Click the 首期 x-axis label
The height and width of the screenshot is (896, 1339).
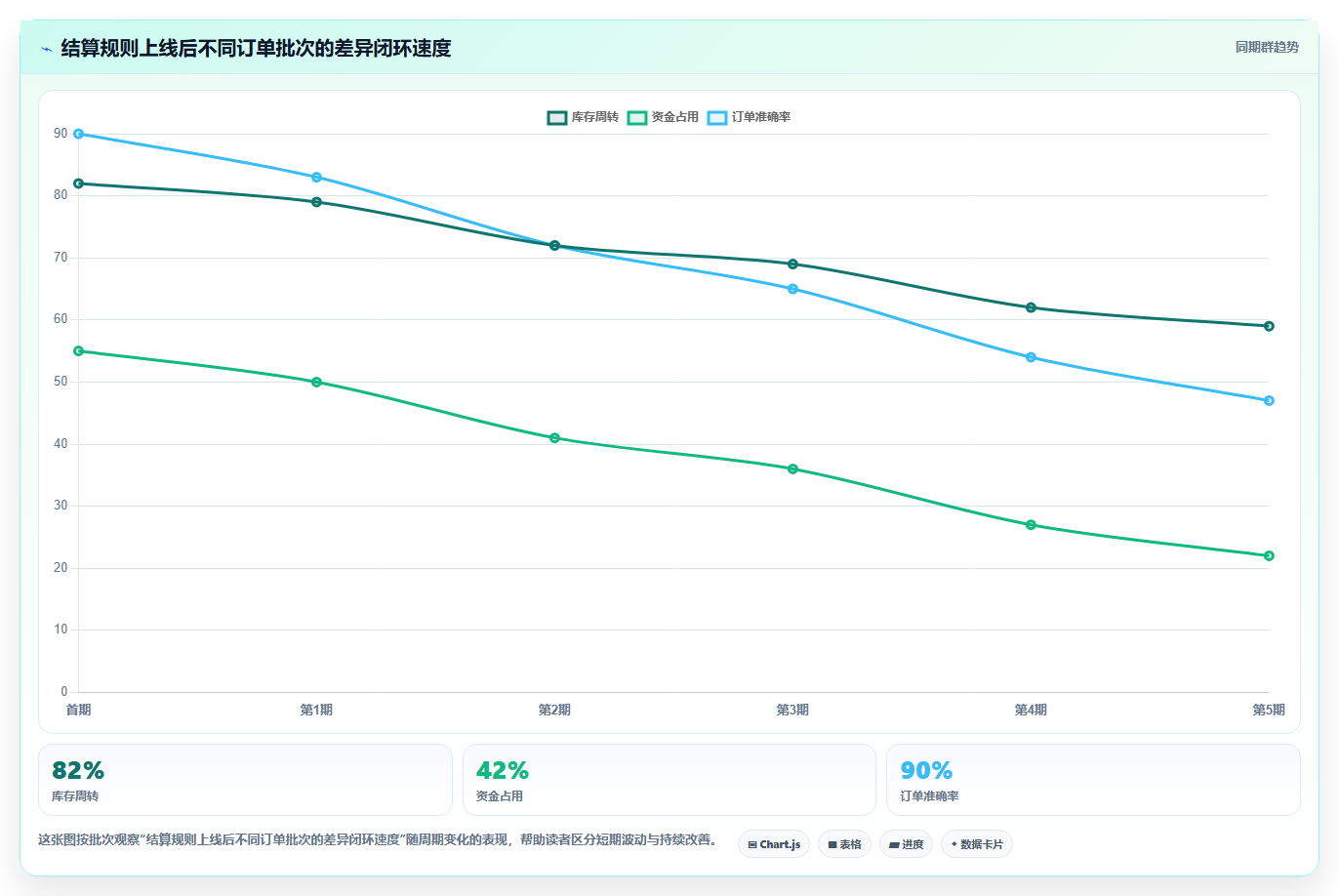pyautogui.click(x=78, y=710)
